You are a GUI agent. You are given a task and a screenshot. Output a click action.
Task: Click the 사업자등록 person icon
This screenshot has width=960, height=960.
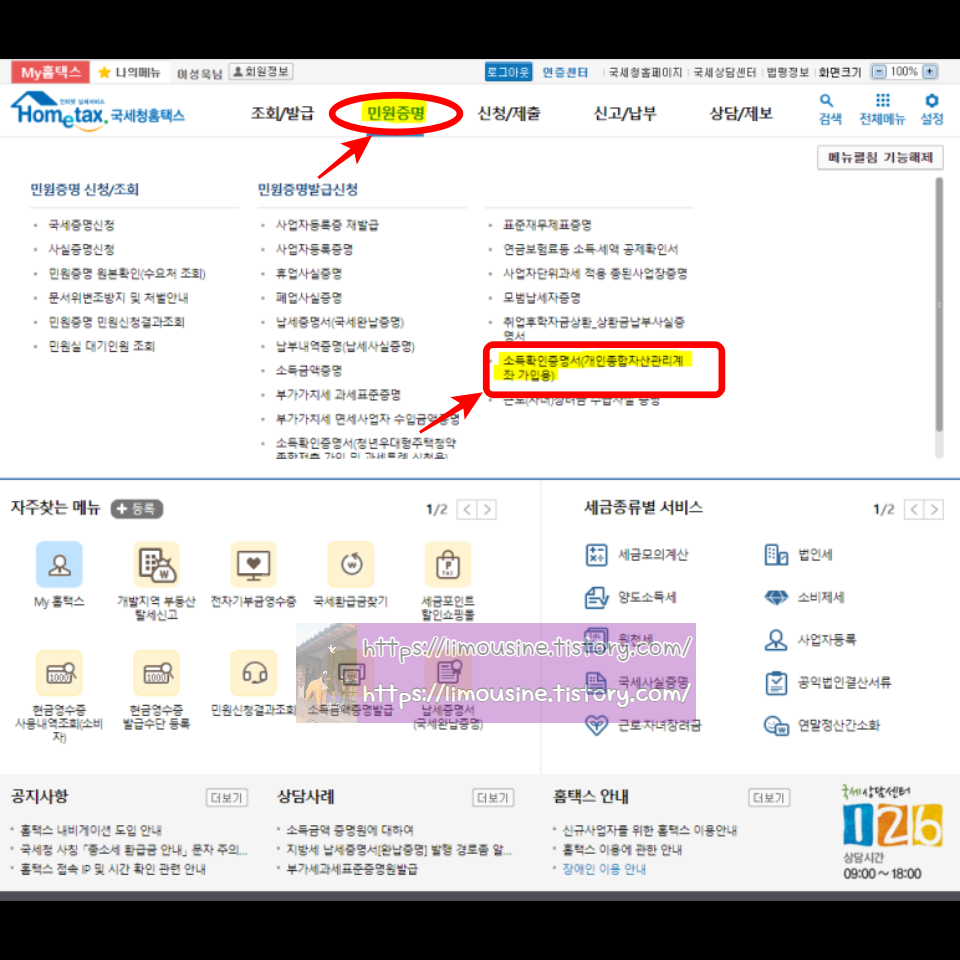tap(776, 640)
